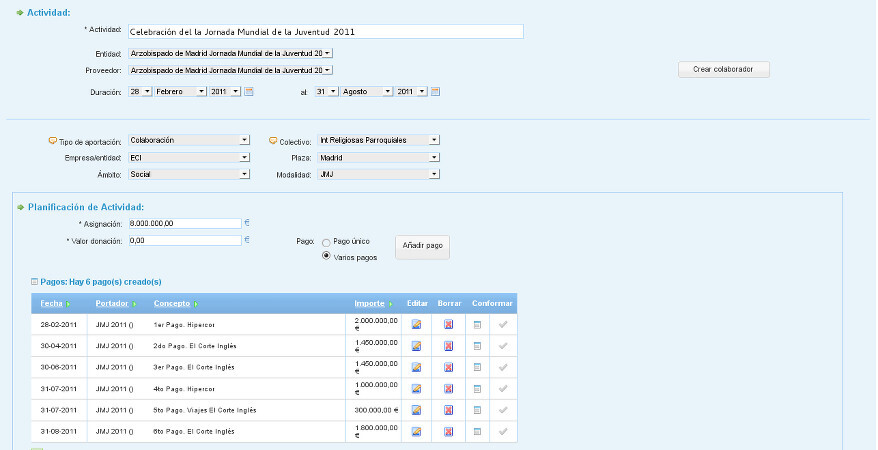
Task: Select the 28-02-2011 date cell
Action: coord(59,325)
